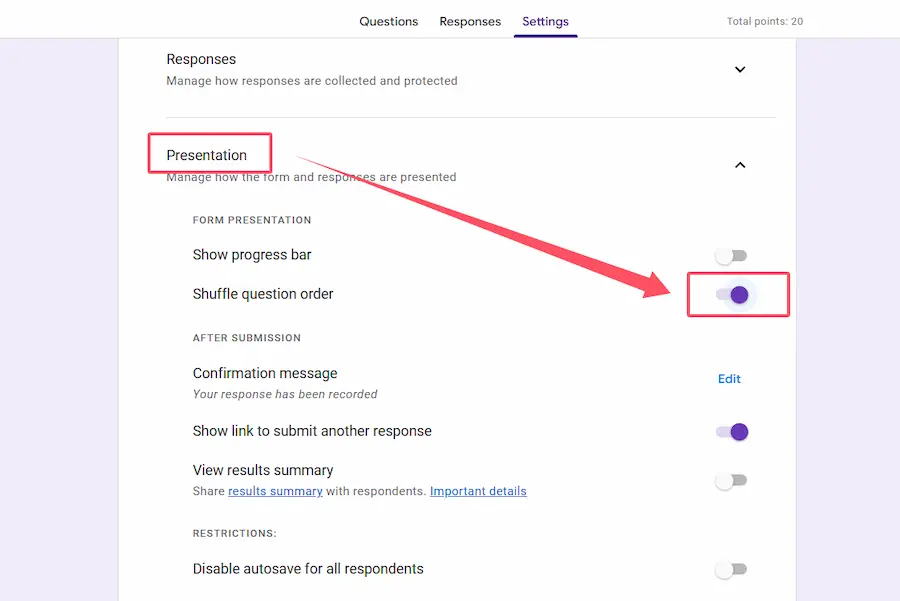This screenshot has height=601, width=900.
Task: Select the Settings tab
Action: coord(545,21)
